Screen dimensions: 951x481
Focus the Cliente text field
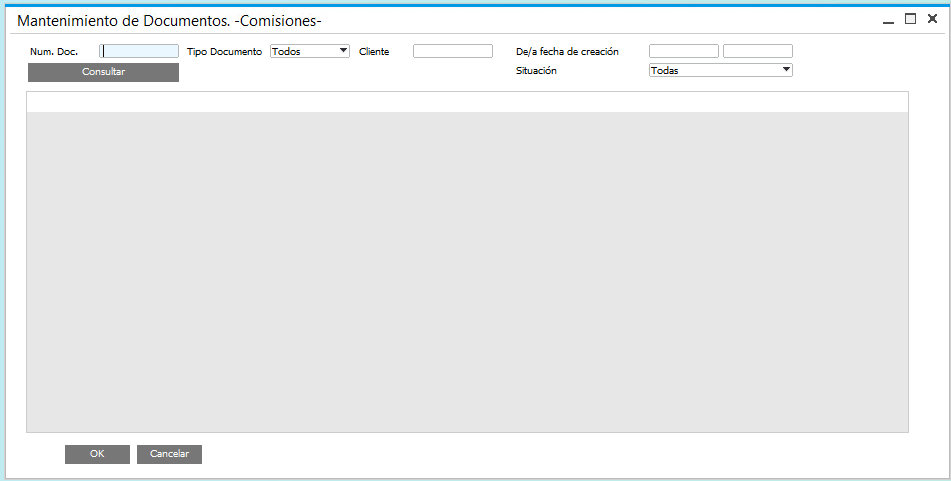click(x=453, y=52)
